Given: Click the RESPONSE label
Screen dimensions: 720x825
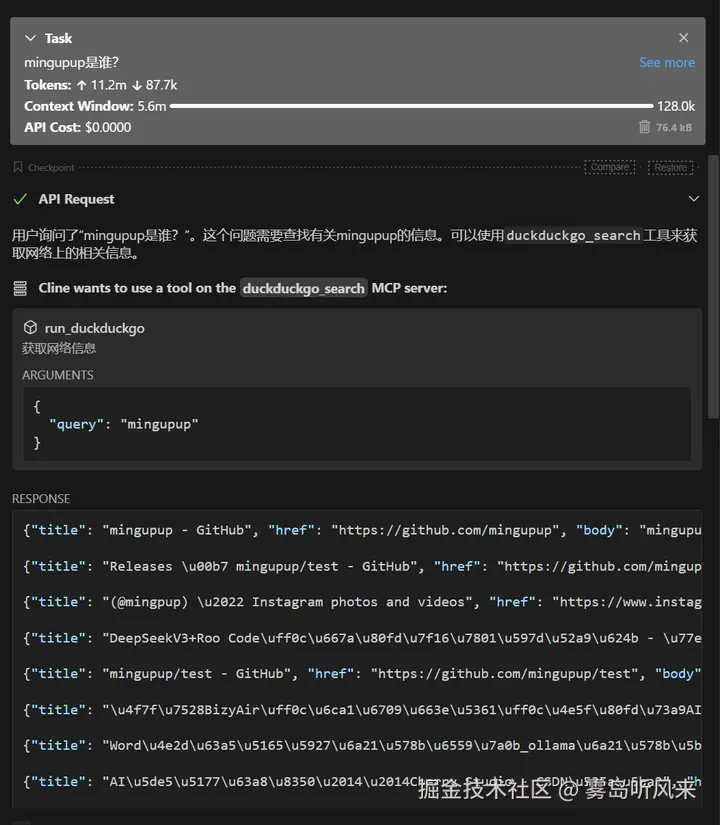Looking at the screenshot, I should [41, 499].
